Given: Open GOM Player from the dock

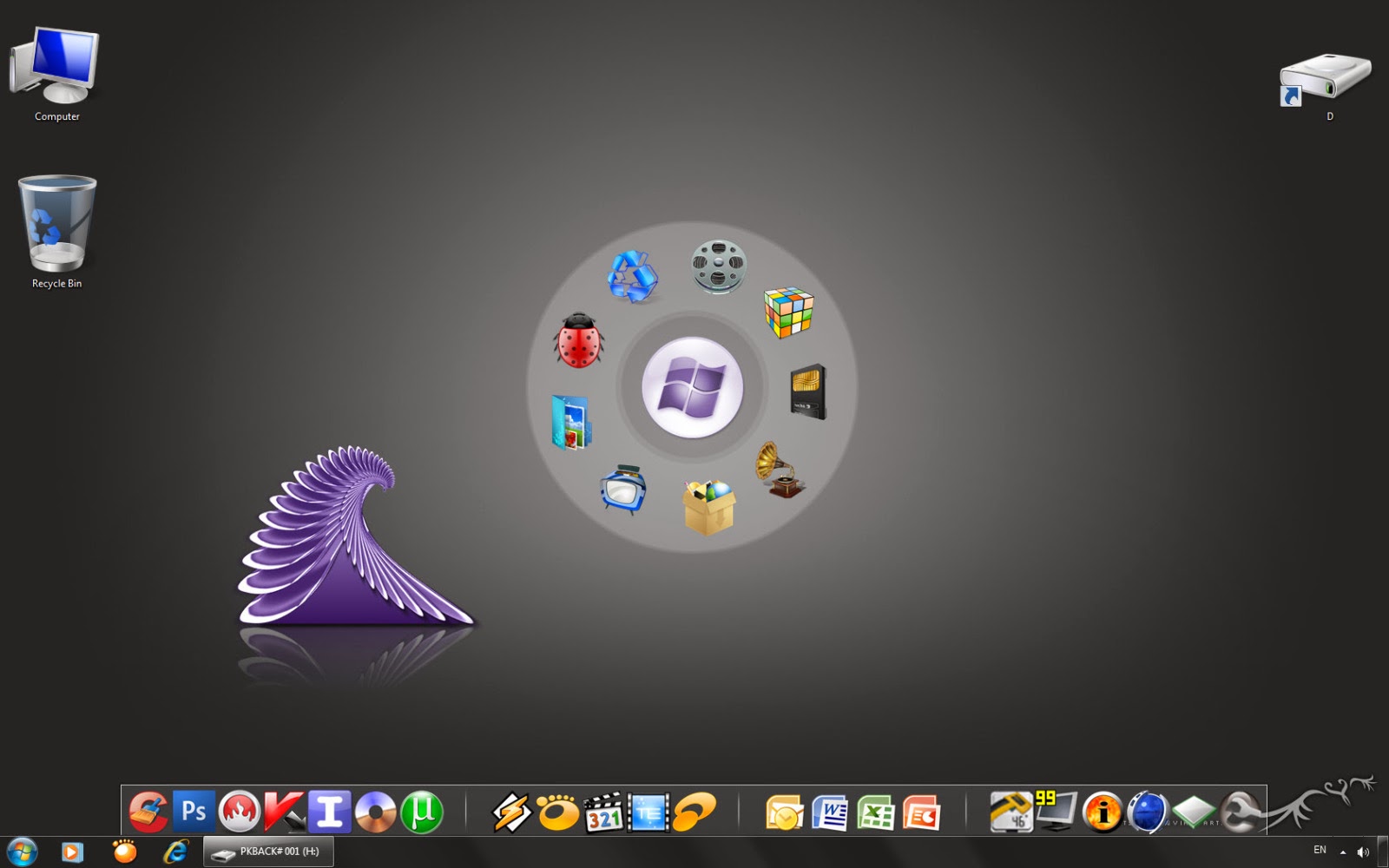Looking at the screenshot, I should [557, 812].
